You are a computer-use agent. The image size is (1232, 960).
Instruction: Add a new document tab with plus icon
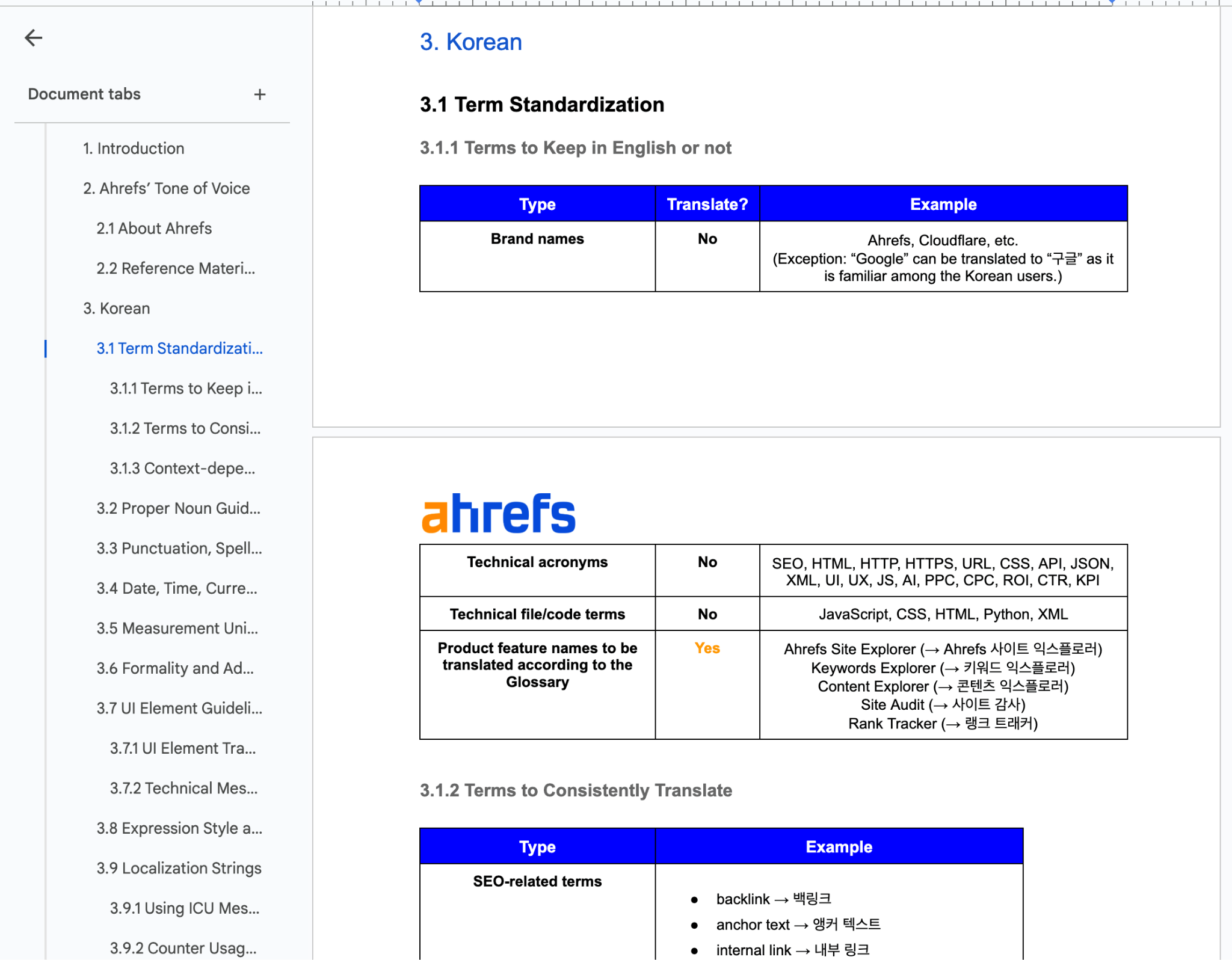click(x=260, y=94)
